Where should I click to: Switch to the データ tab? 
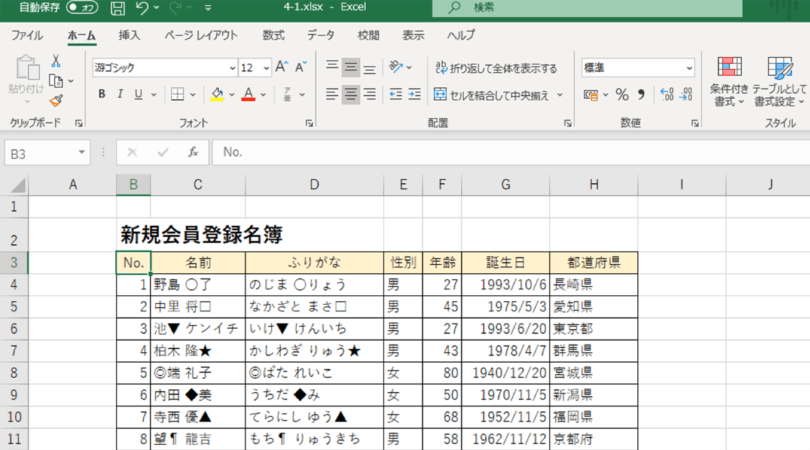pos(321,35)
